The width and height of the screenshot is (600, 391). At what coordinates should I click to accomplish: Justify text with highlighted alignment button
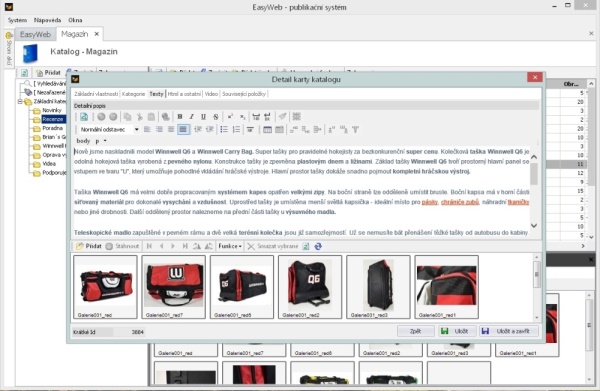click(183, 130)
